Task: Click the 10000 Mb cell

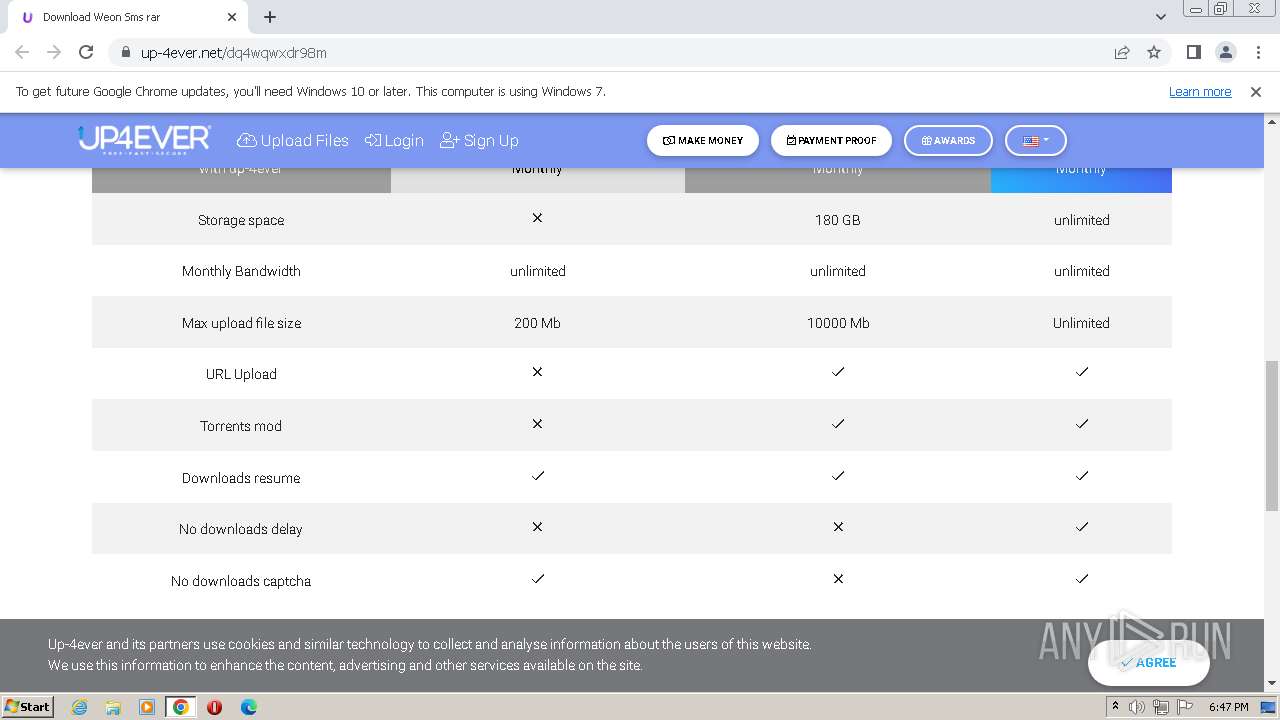Action: pyautogui.click(x=838, y=323)
